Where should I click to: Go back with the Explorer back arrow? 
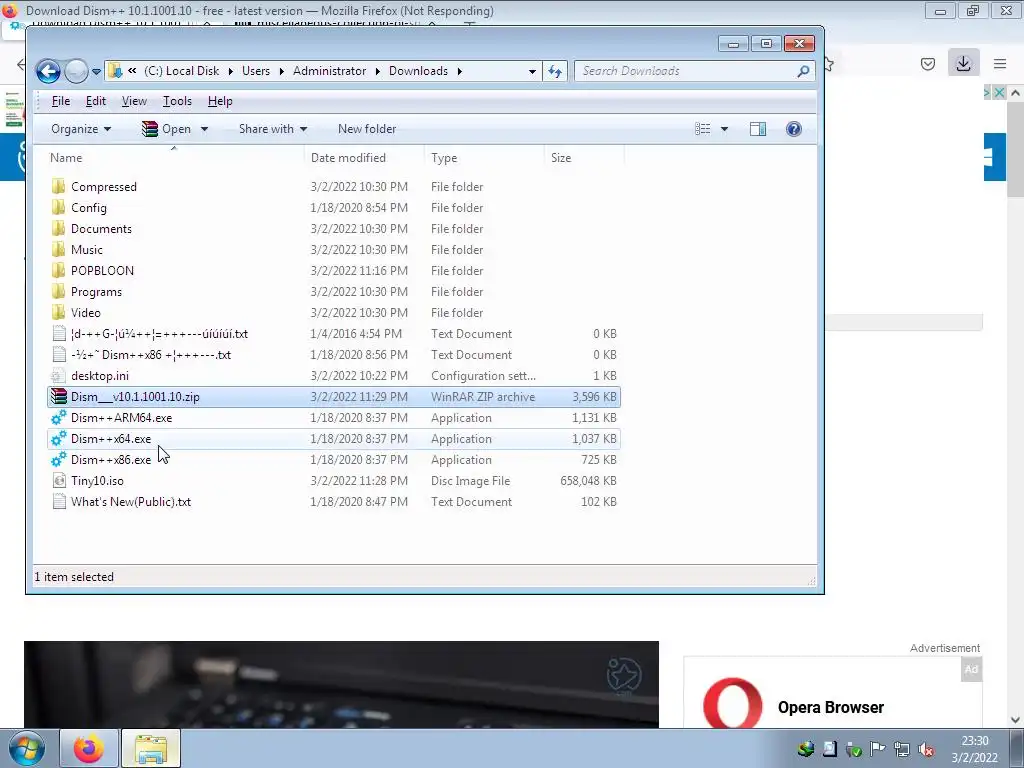tap(48, 71)
